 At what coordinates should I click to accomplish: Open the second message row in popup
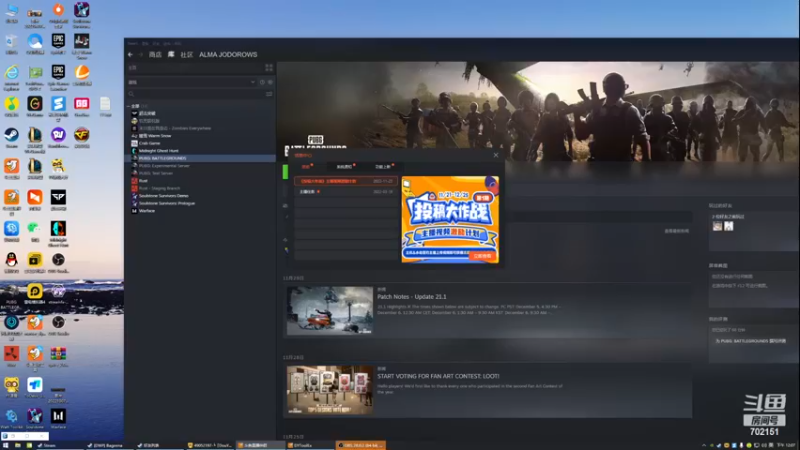tap(345, 192)
